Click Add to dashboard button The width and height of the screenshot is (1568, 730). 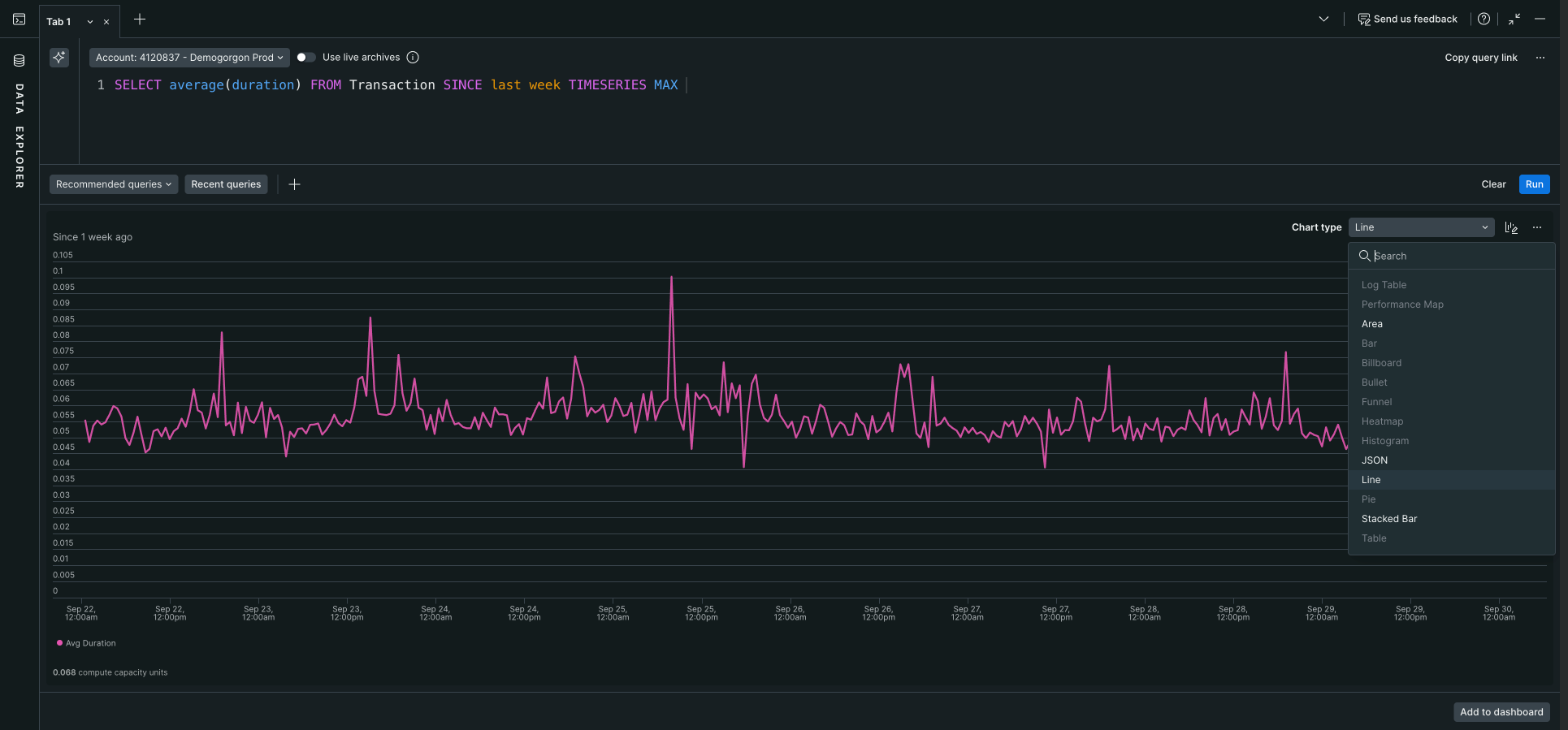(x=1501, y=712)
